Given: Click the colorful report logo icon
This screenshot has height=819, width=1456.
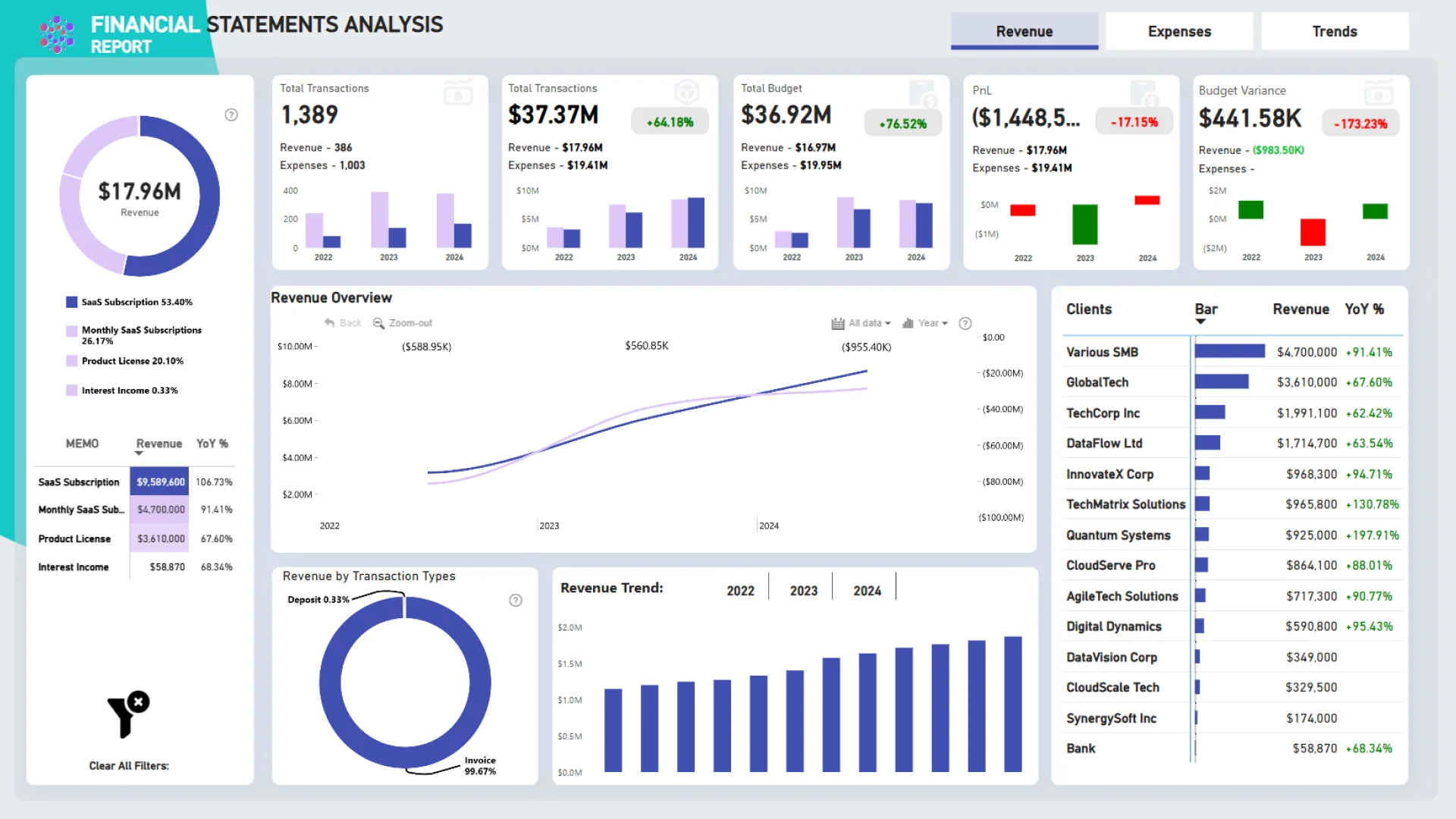Looking at the screenshot, I should tap(57, 34).
